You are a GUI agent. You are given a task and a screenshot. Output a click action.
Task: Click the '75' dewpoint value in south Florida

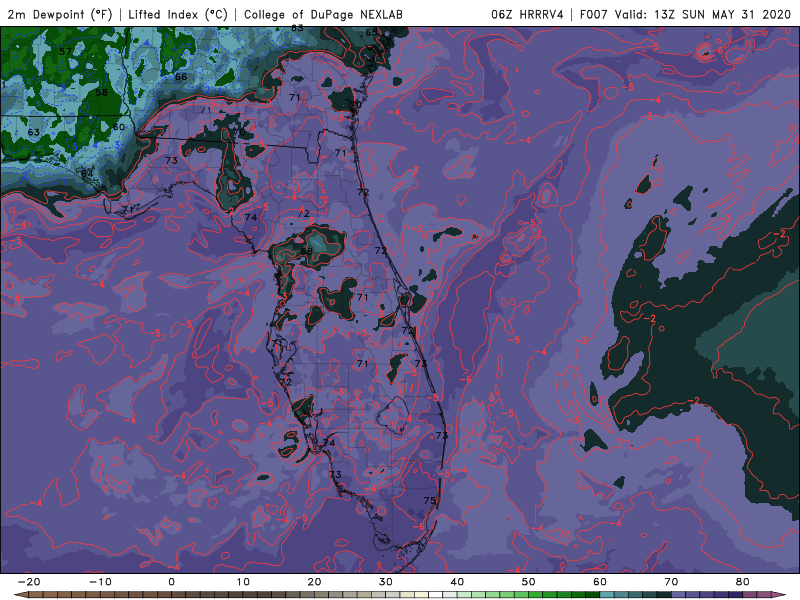tap(430, 501)
